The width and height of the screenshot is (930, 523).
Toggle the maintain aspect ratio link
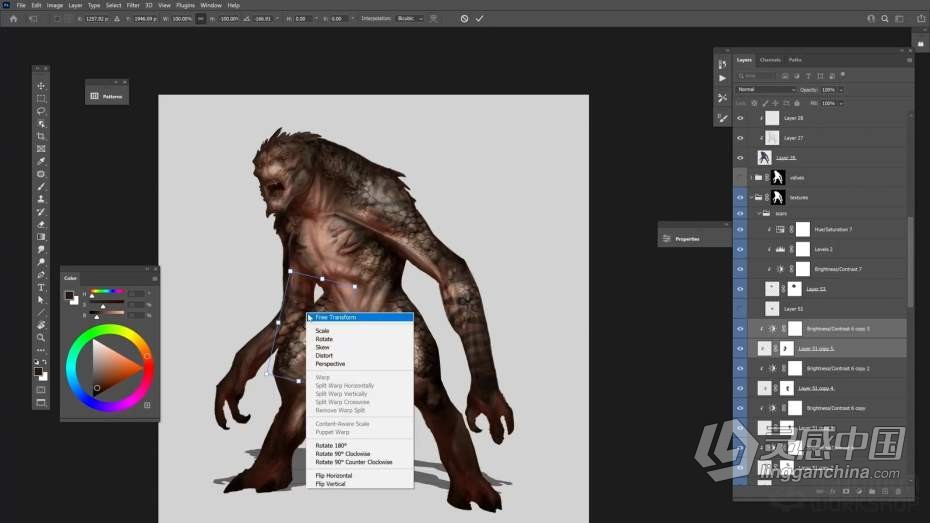click(x=200, y=18)
